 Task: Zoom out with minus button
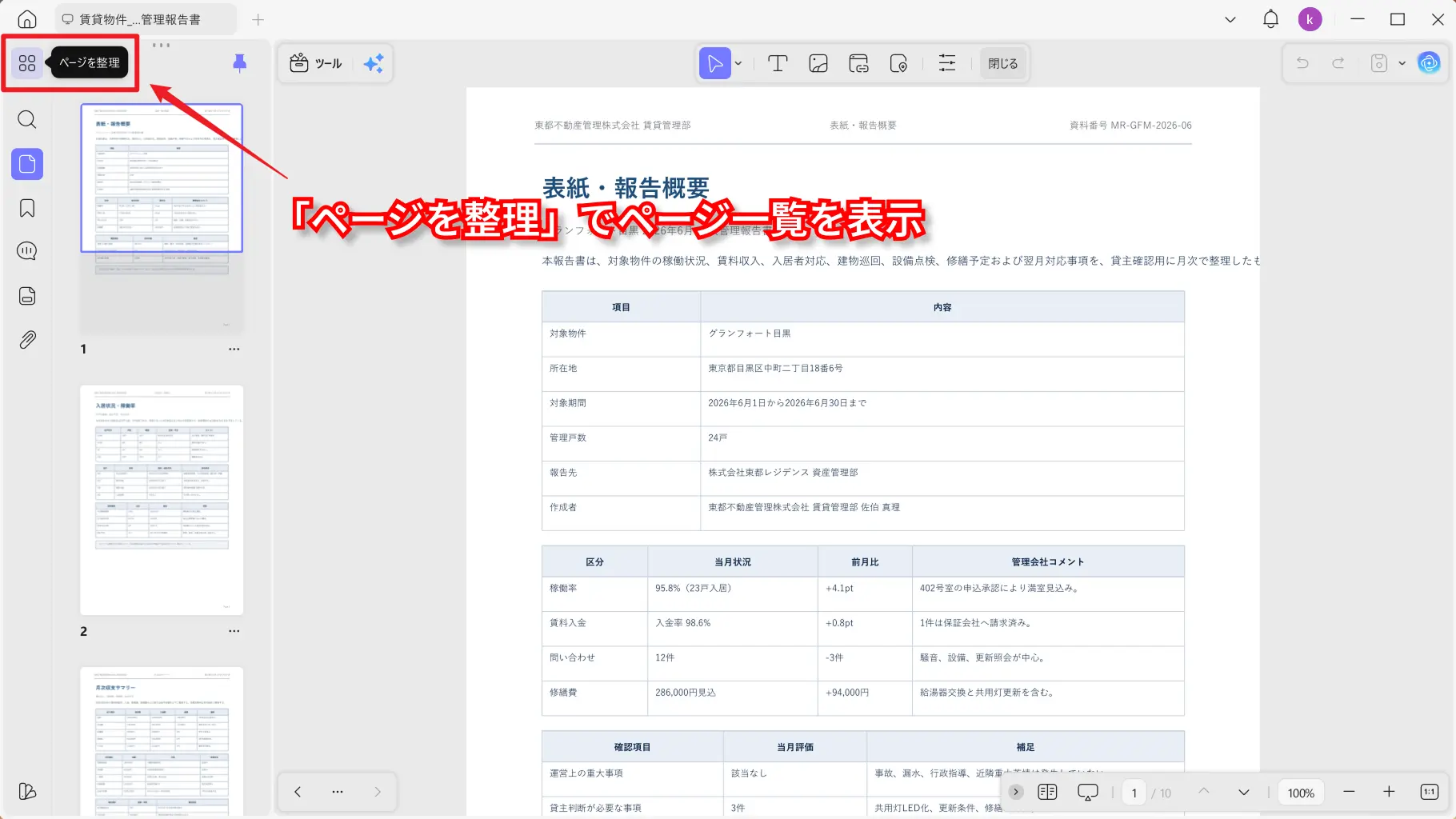tap(1349, 792)
